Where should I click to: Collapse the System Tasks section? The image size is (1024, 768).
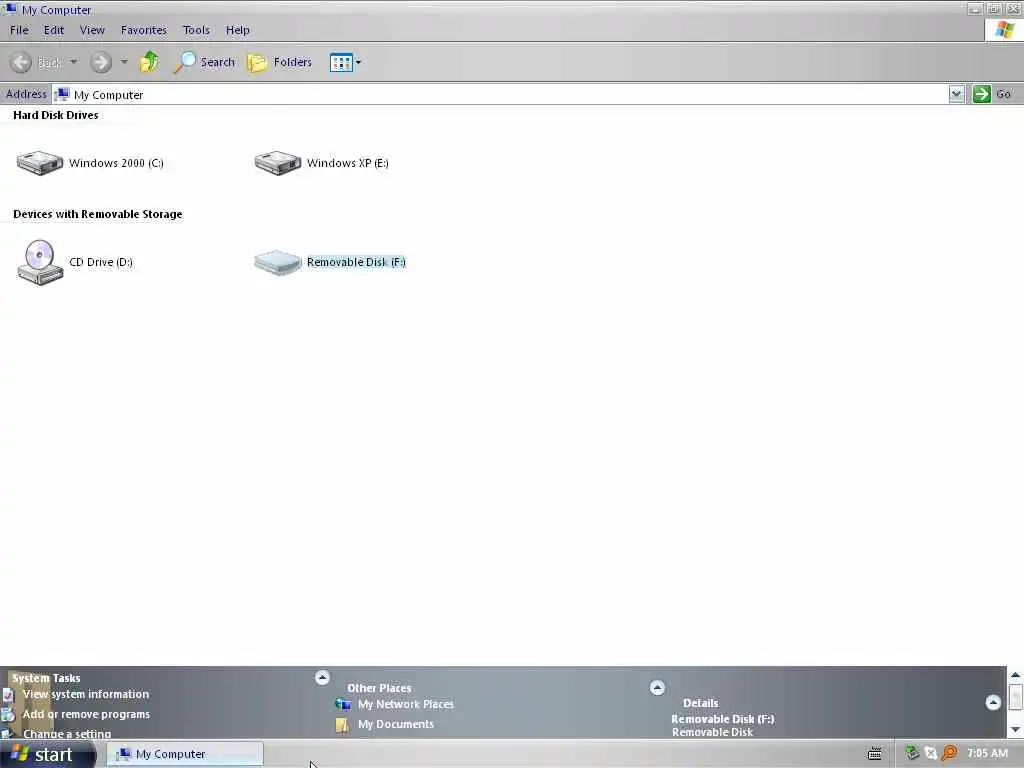[322, 677]
